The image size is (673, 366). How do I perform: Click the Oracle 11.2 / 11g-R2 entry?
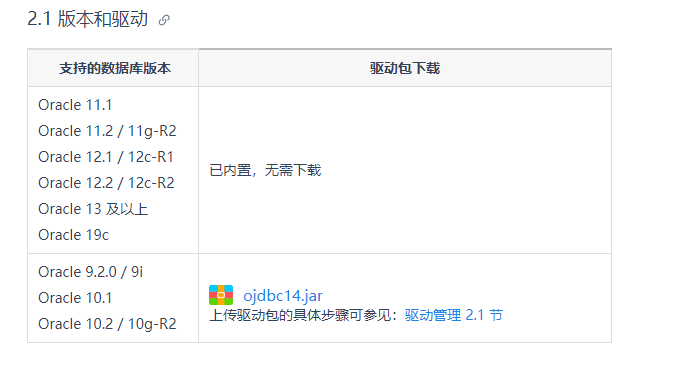pos(107,131)
